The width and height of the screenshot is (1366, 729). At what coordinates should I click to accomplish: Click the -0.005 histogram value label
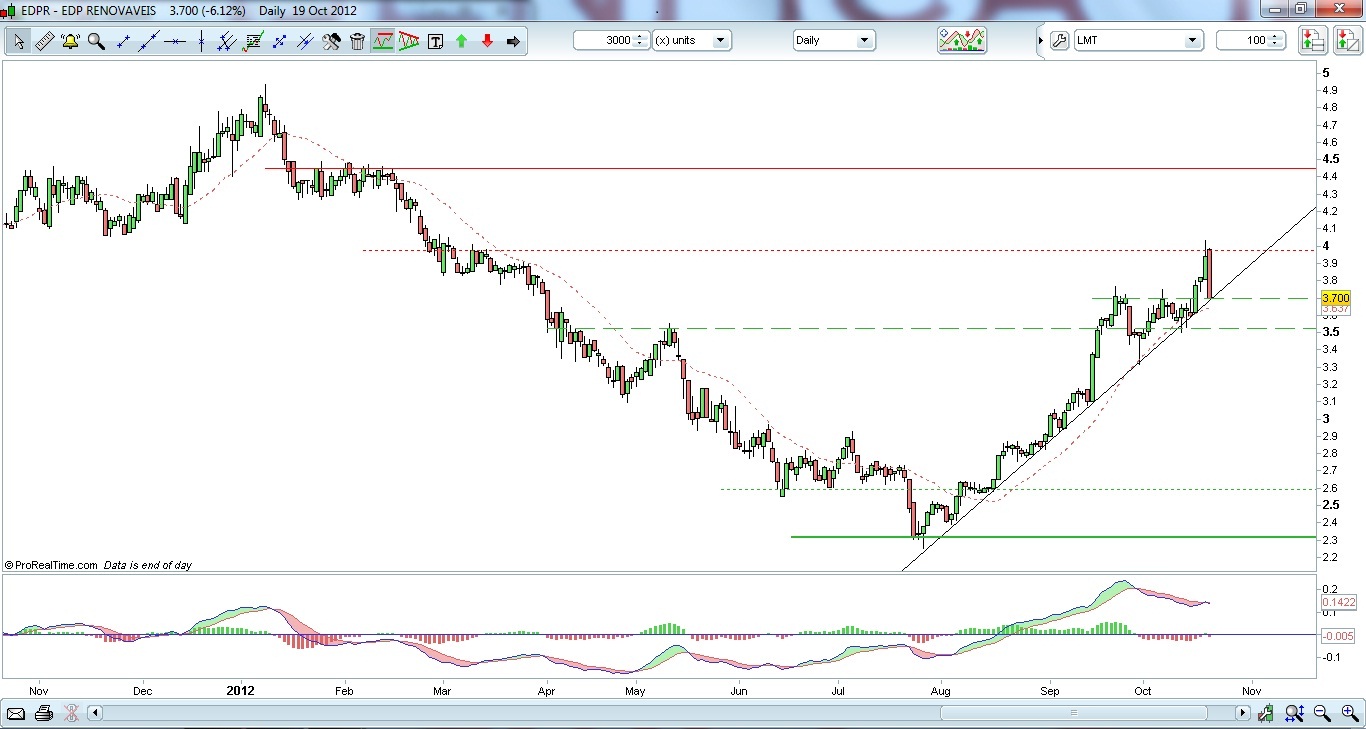tap(1337, 636)
